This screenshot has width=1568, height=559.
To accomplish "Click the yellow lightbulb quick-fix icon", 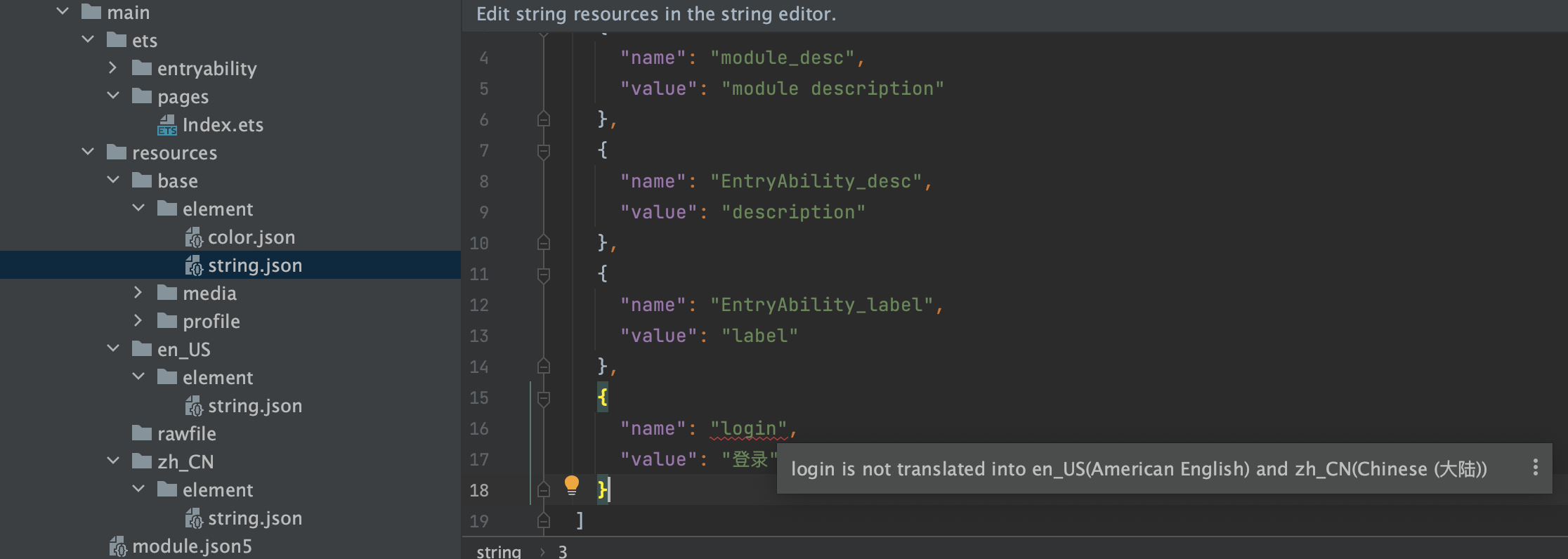I will (571, 485).
